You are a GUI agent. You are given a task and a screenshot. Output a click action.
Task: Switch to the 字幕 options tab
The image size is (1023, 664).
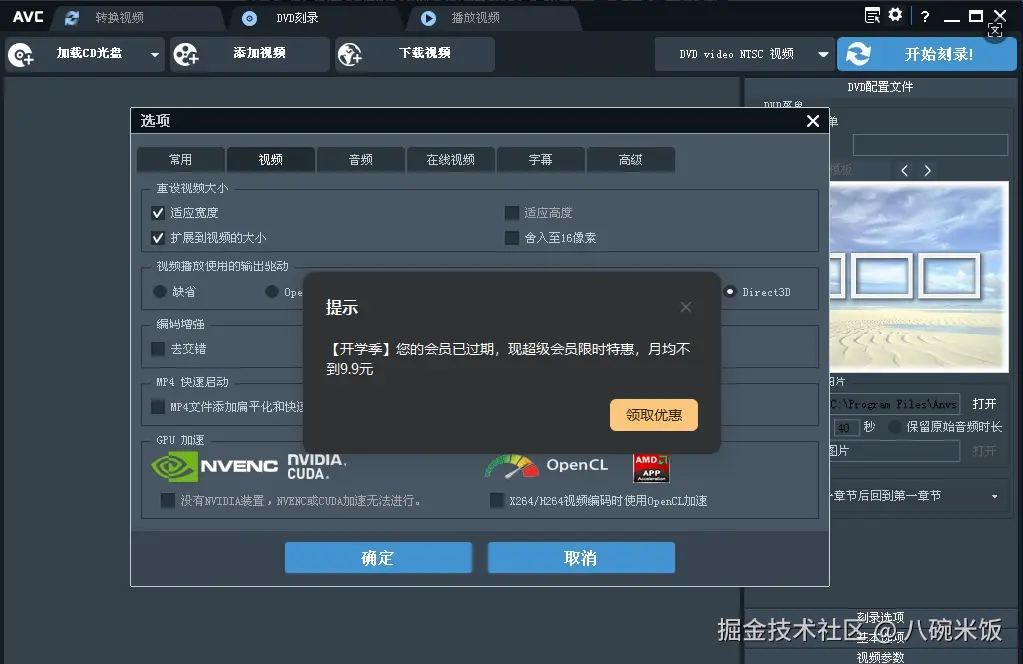click(541, 160)
